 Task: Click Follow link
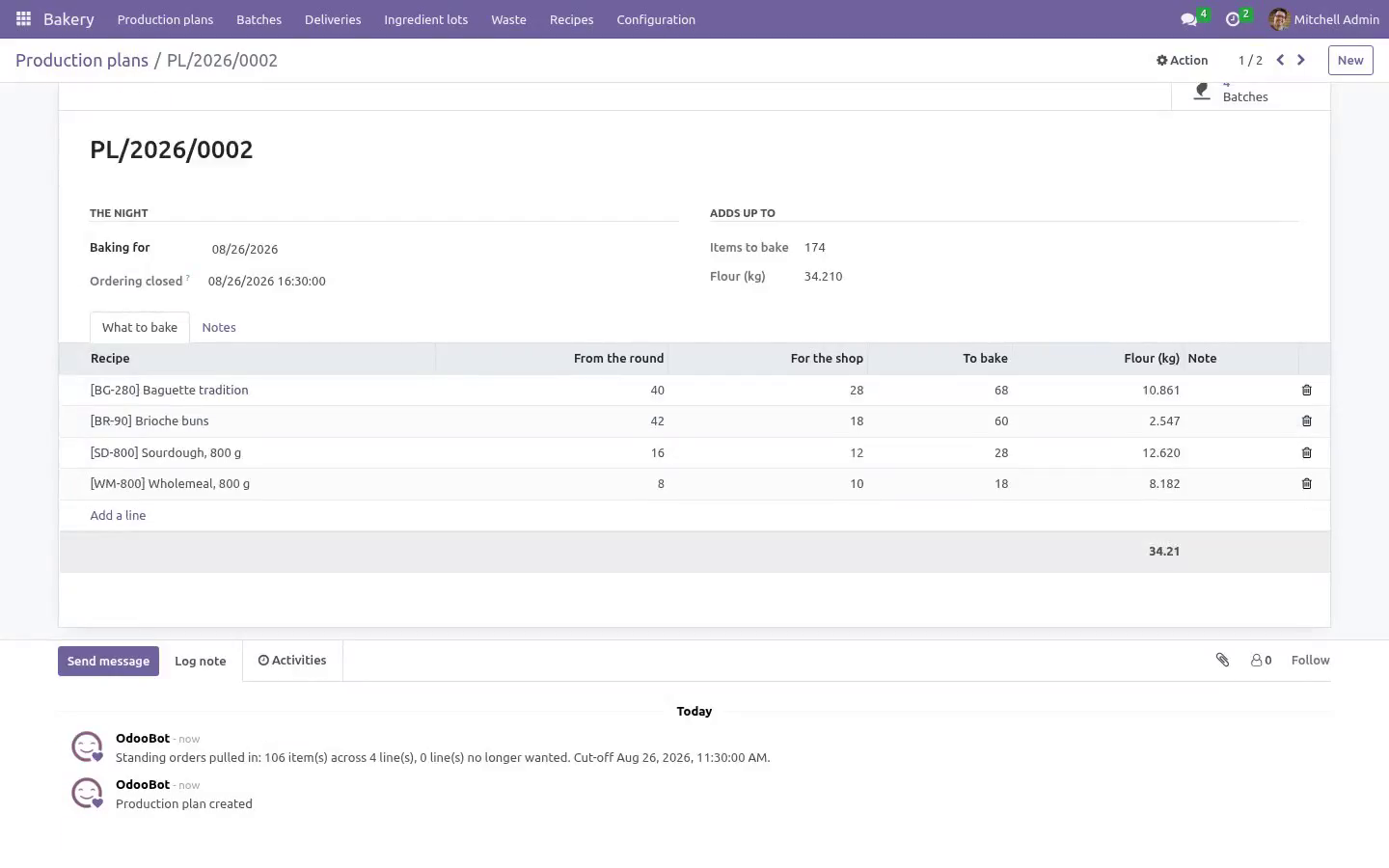tap(1310, 661)
